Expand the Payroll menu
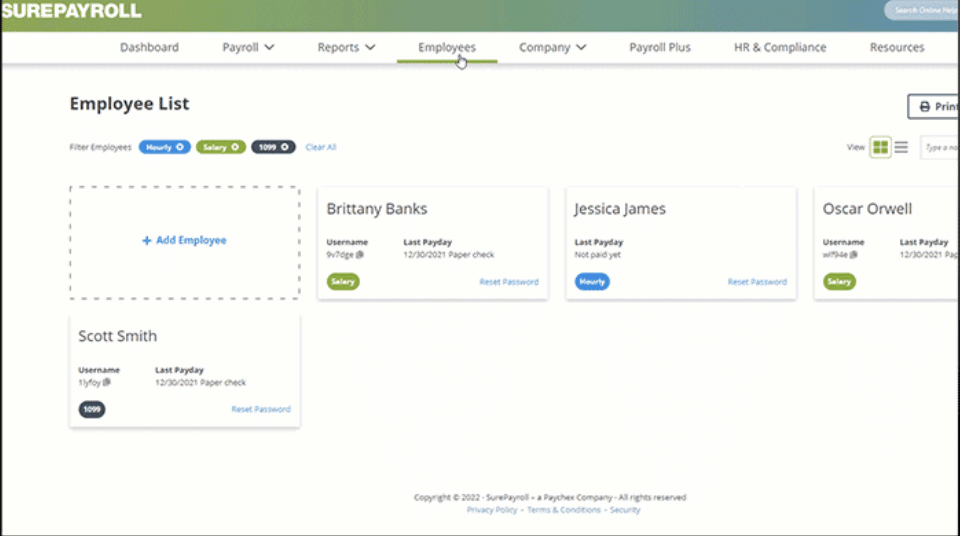 pos(248,47)
